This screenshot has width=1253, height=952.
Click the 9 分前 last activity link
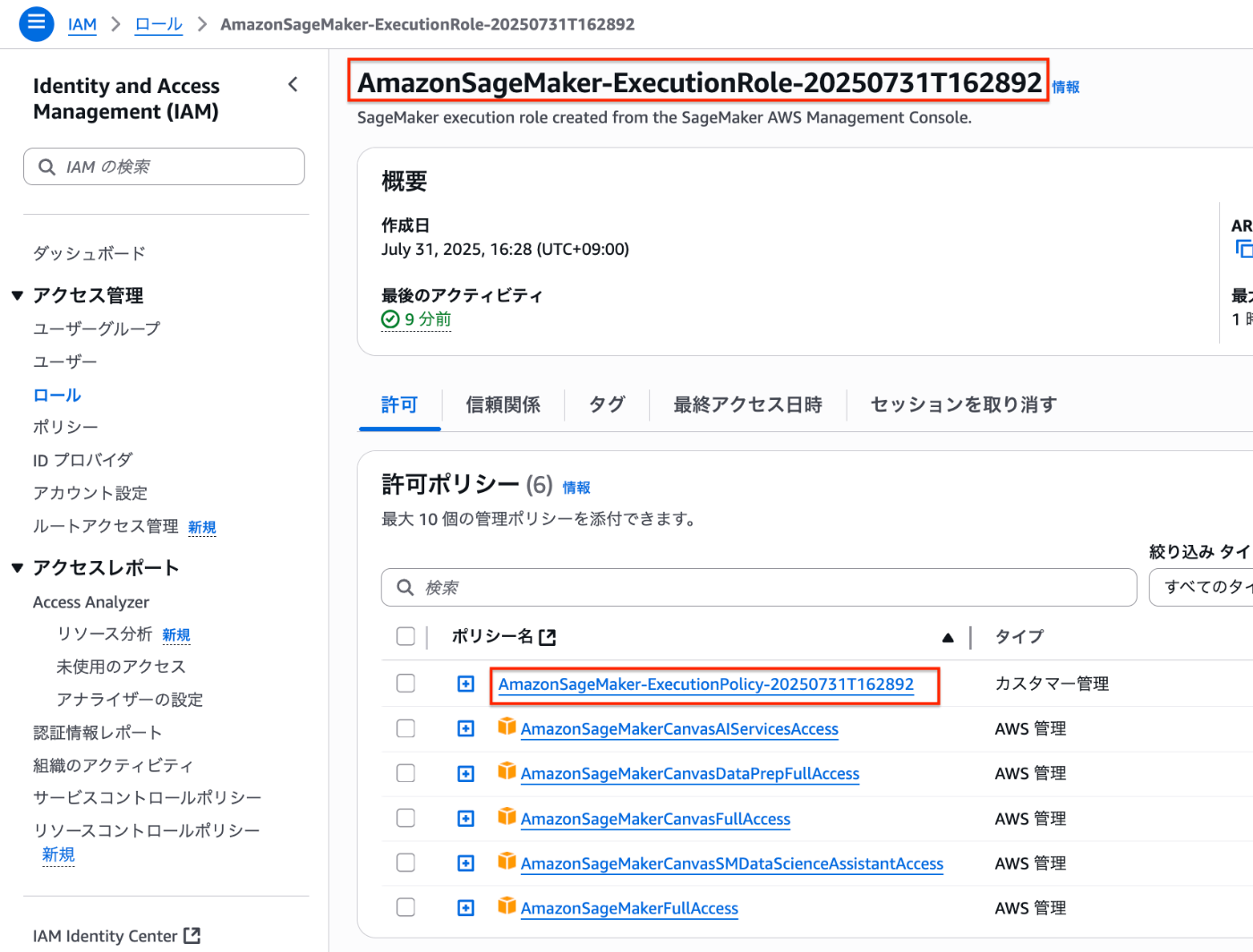[428, 319]
